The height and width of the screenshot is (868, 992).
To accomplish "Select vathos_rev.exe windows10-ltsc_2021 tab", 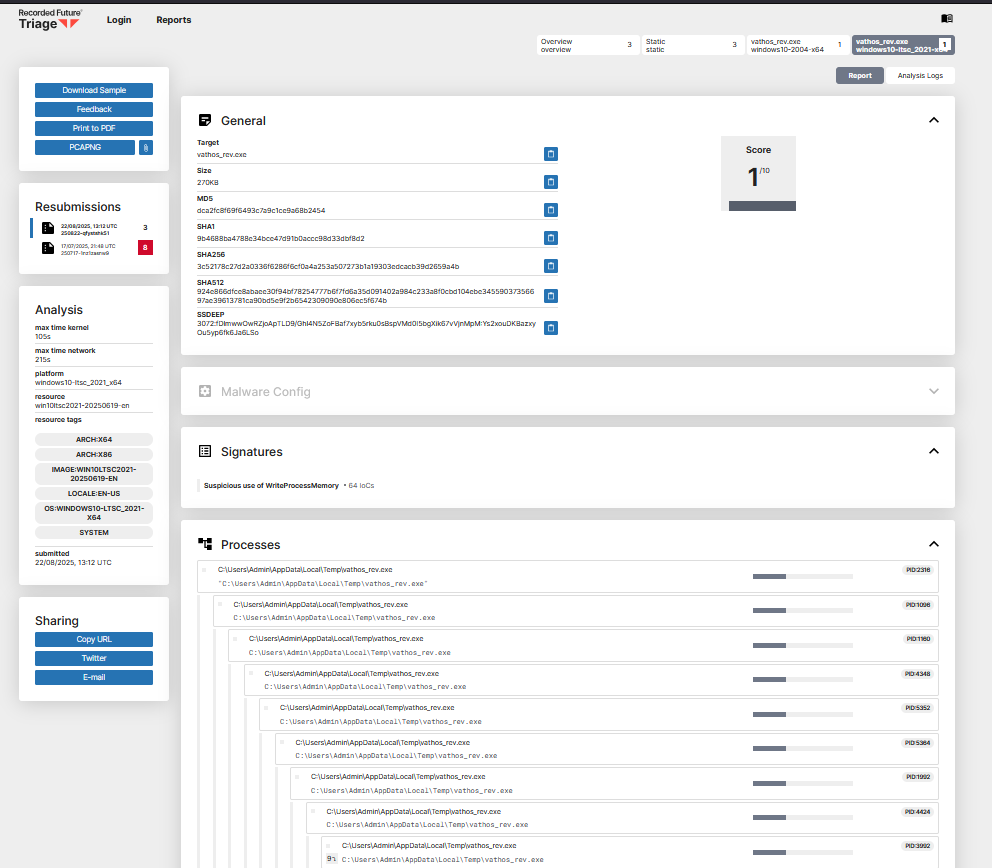I will coord(903,45).
